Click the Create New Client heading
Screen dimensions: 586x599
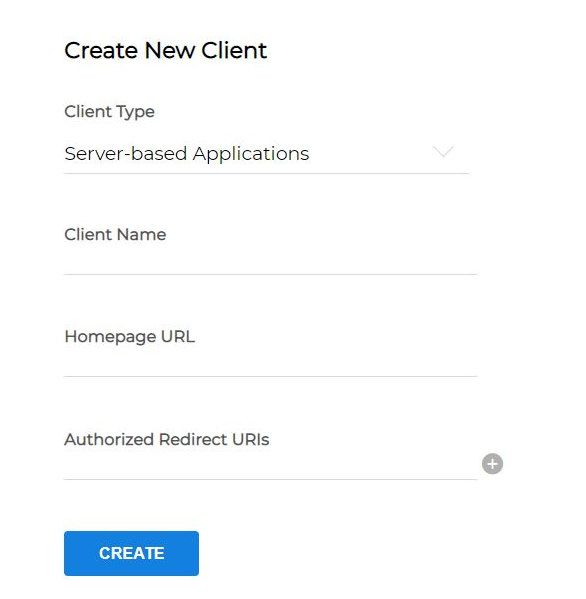[165, 50]
